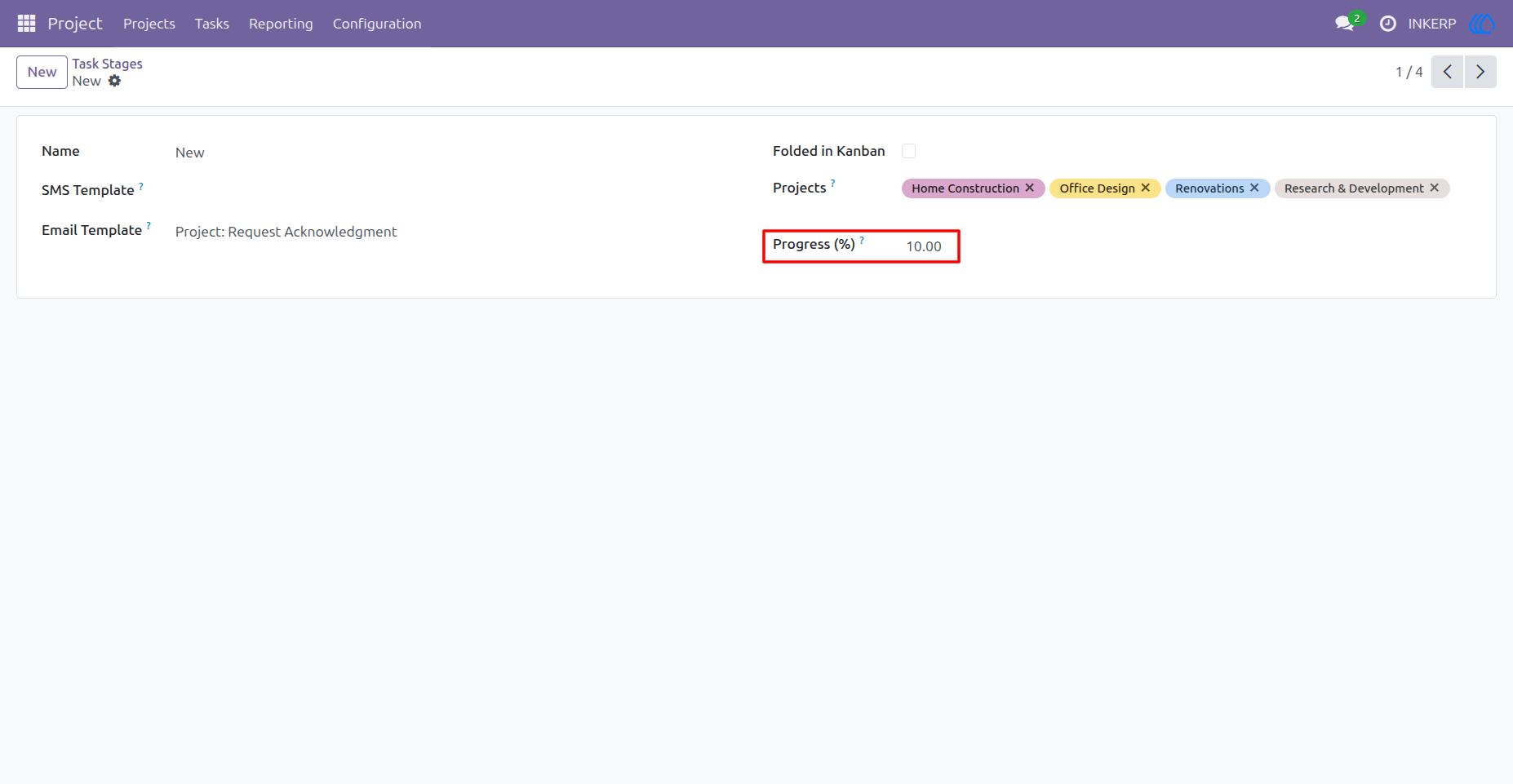Remove the Home Construction tag
Screen dimensions: 1513x784
(x=1030, y=188)
